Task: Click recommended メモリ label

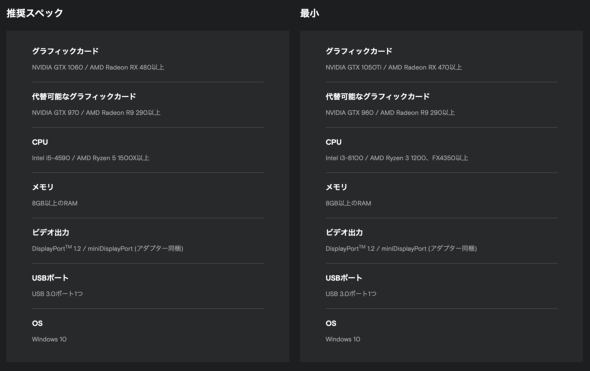Action: [x=43, y=187]
